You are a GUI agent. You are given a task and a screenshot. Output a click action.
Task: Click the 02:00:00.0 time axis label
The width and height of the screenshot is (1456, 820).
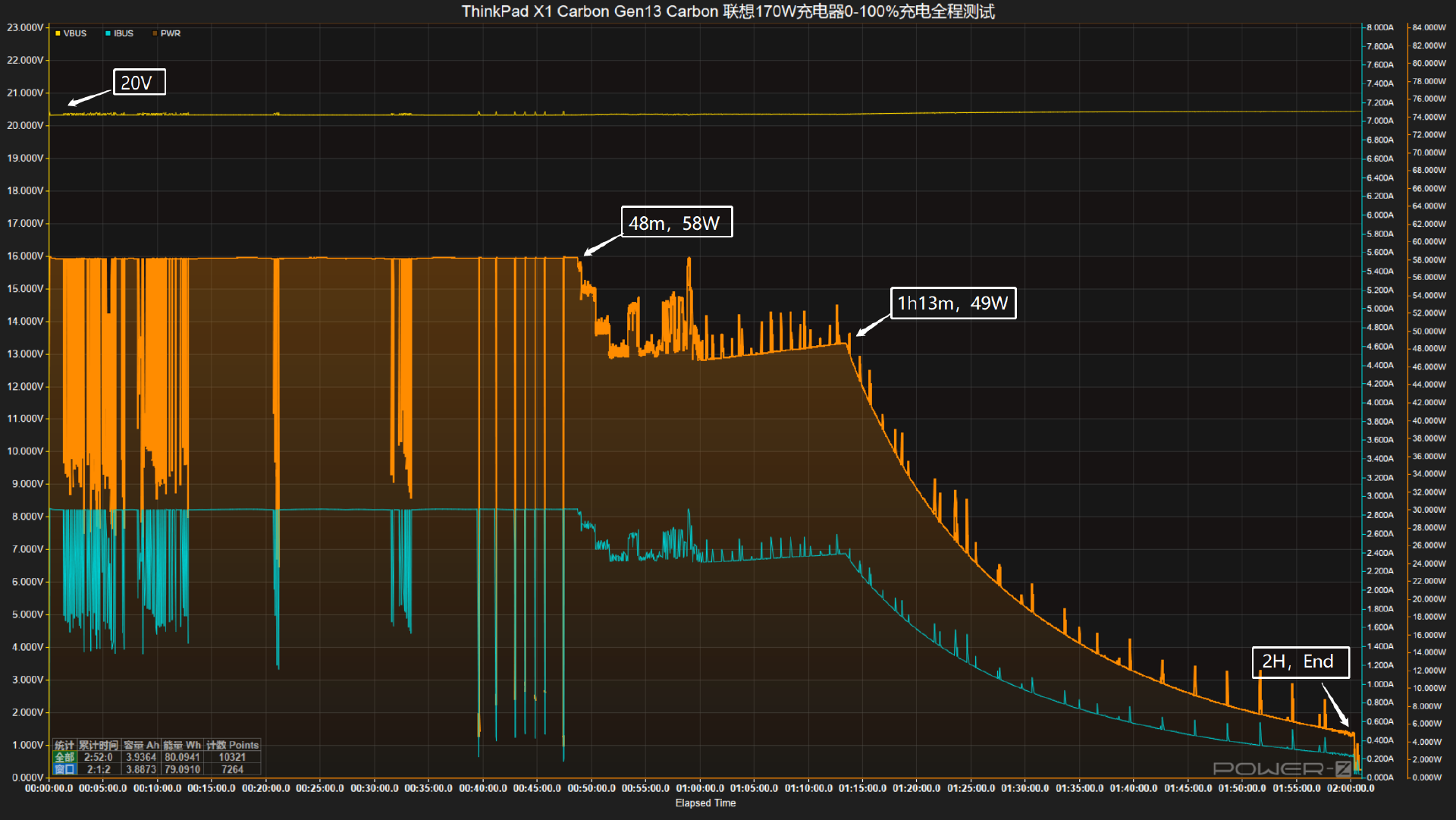point(1351,788)
